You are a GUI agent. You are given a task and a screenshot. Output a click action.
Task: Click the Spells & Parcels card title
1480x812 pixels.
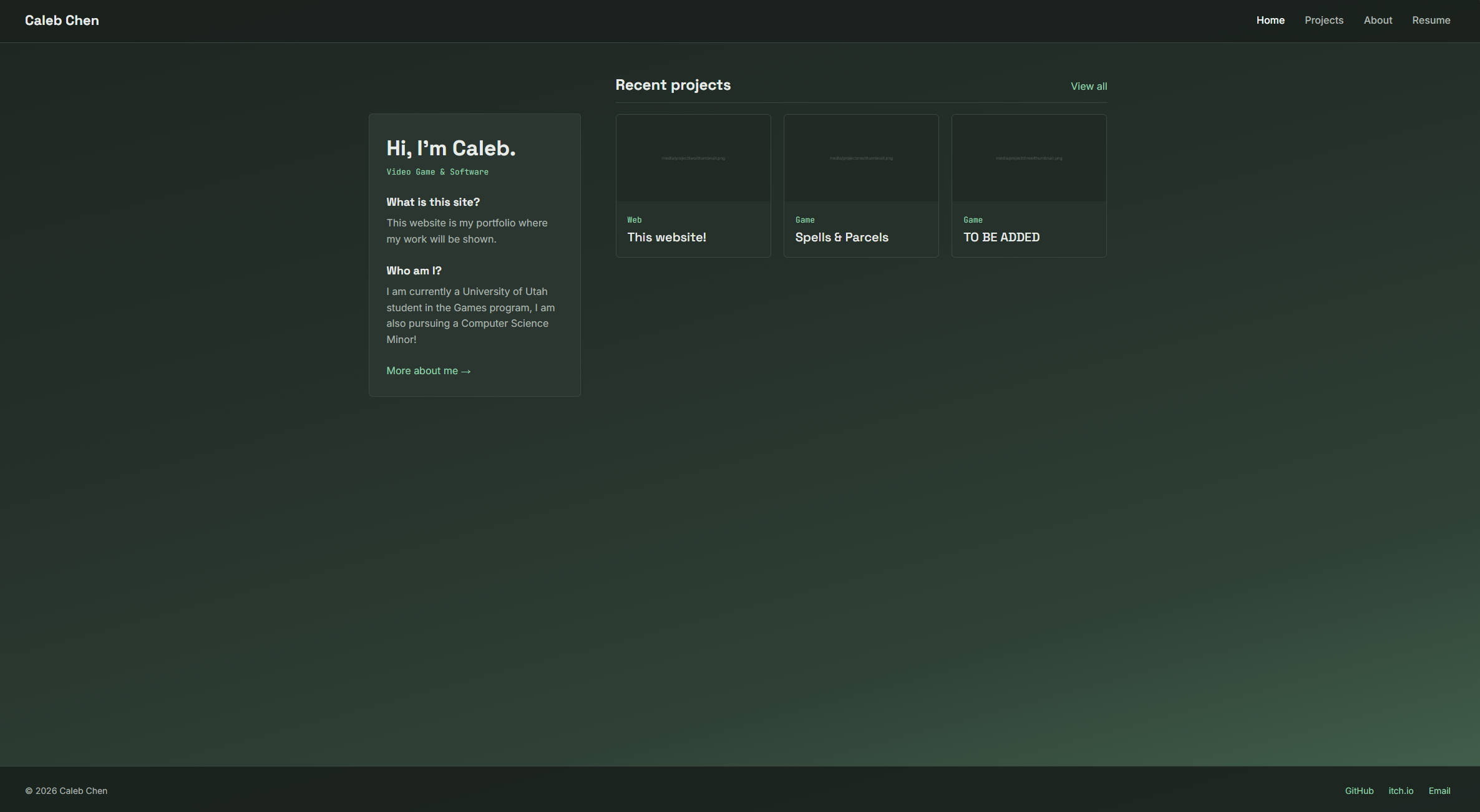(842, 238)
